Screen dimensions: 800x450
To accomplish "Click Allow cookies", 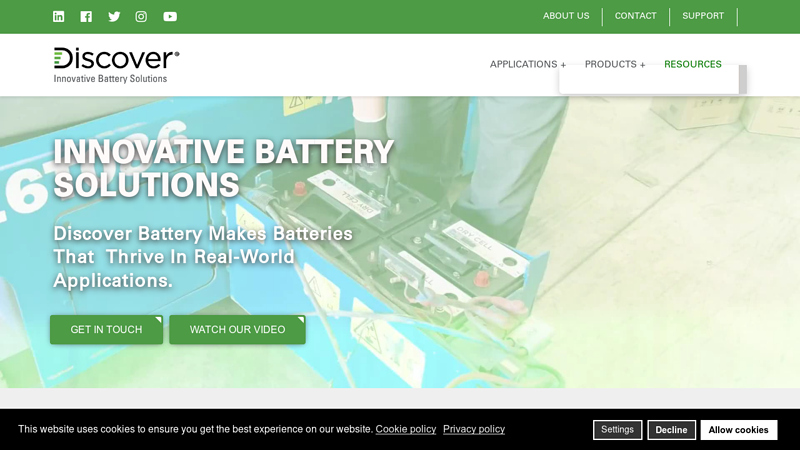I will pos(739,430).
